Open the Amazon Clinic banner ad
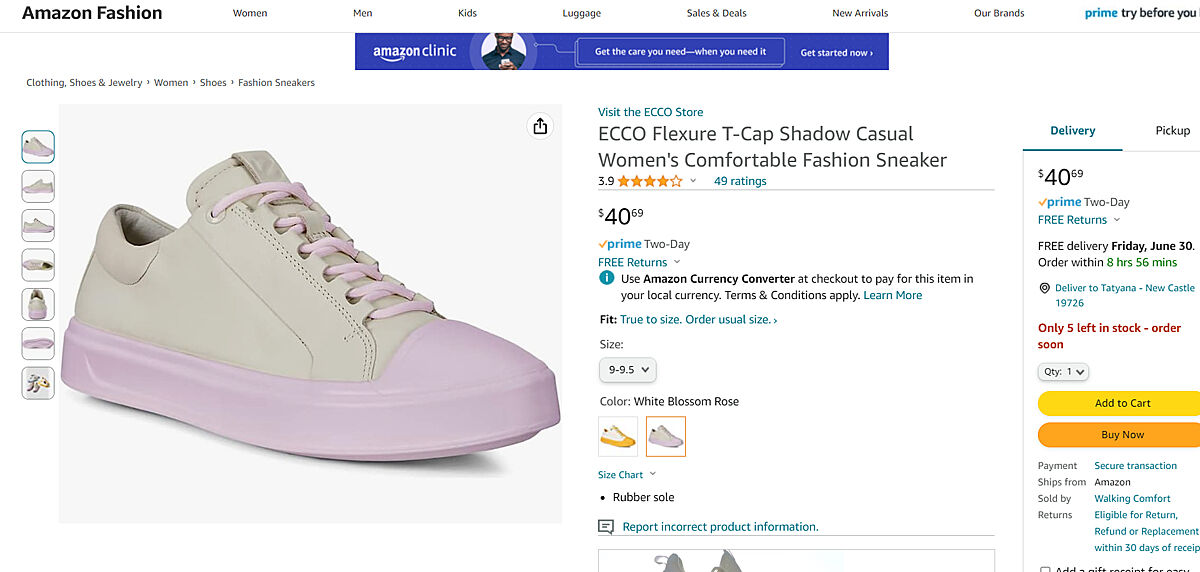 (621, 52)
